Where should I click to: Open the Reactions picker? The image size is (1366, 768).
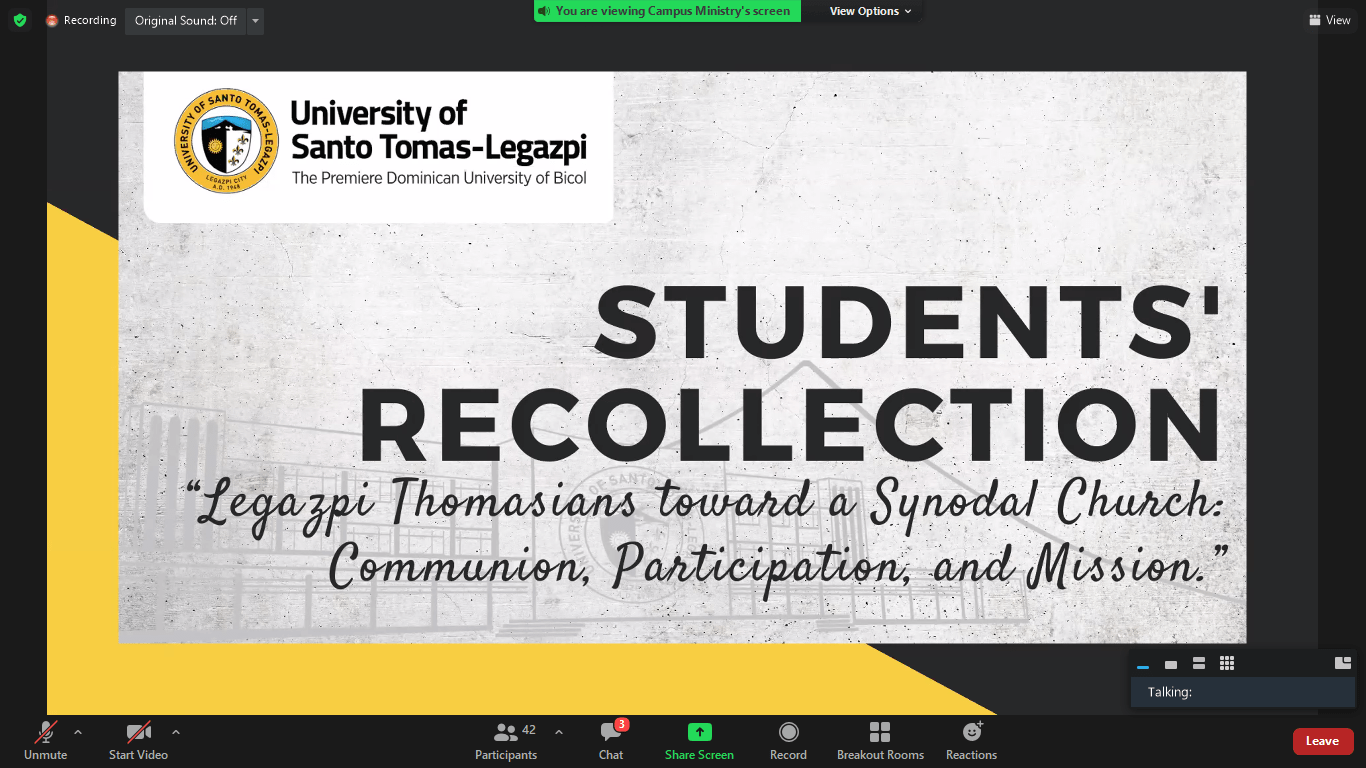[x=970, y=740]
